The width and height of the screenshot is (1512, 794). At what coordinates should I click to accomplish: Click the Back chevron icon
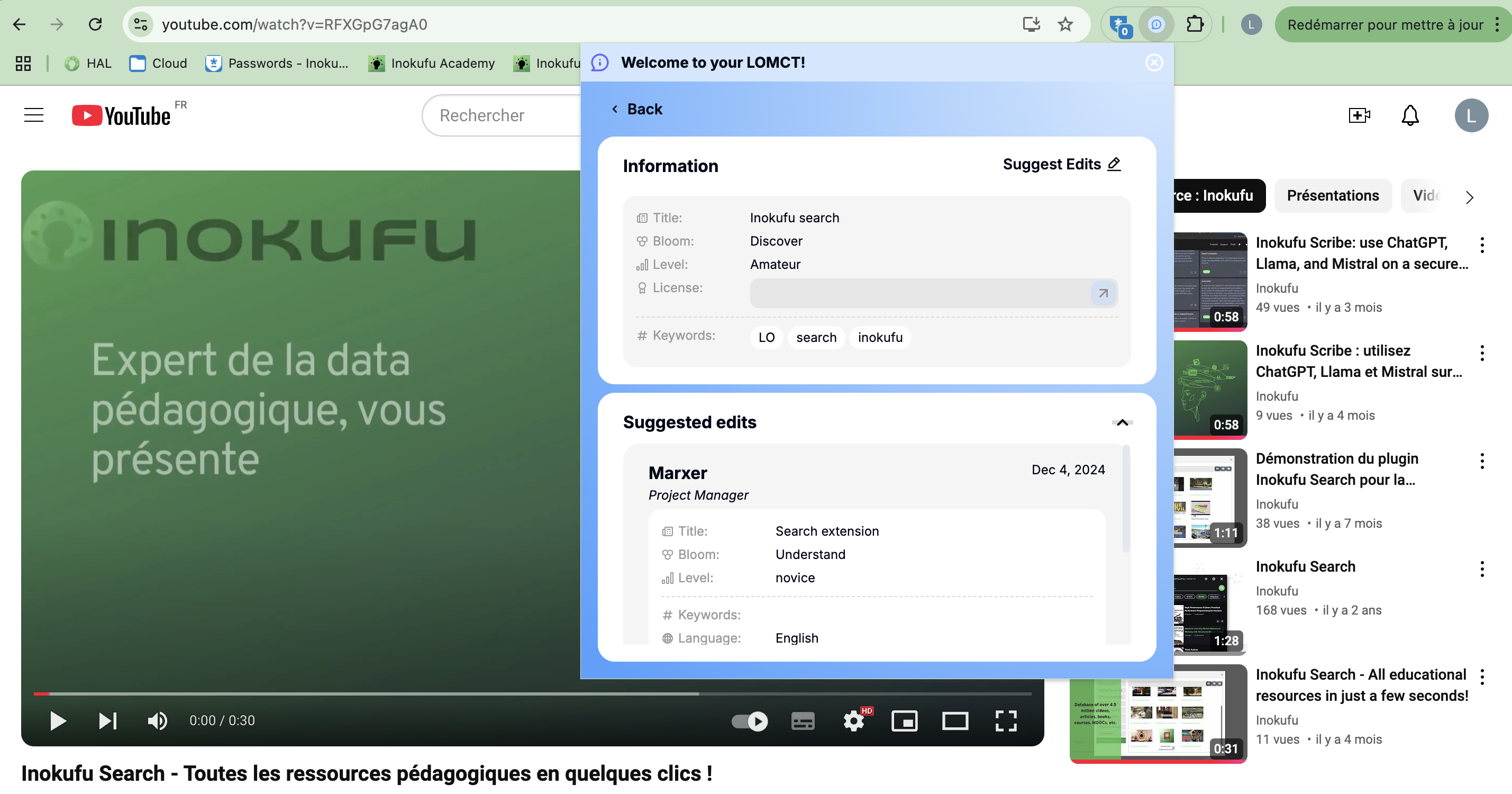pyautogui.click(x=615, y=108)
